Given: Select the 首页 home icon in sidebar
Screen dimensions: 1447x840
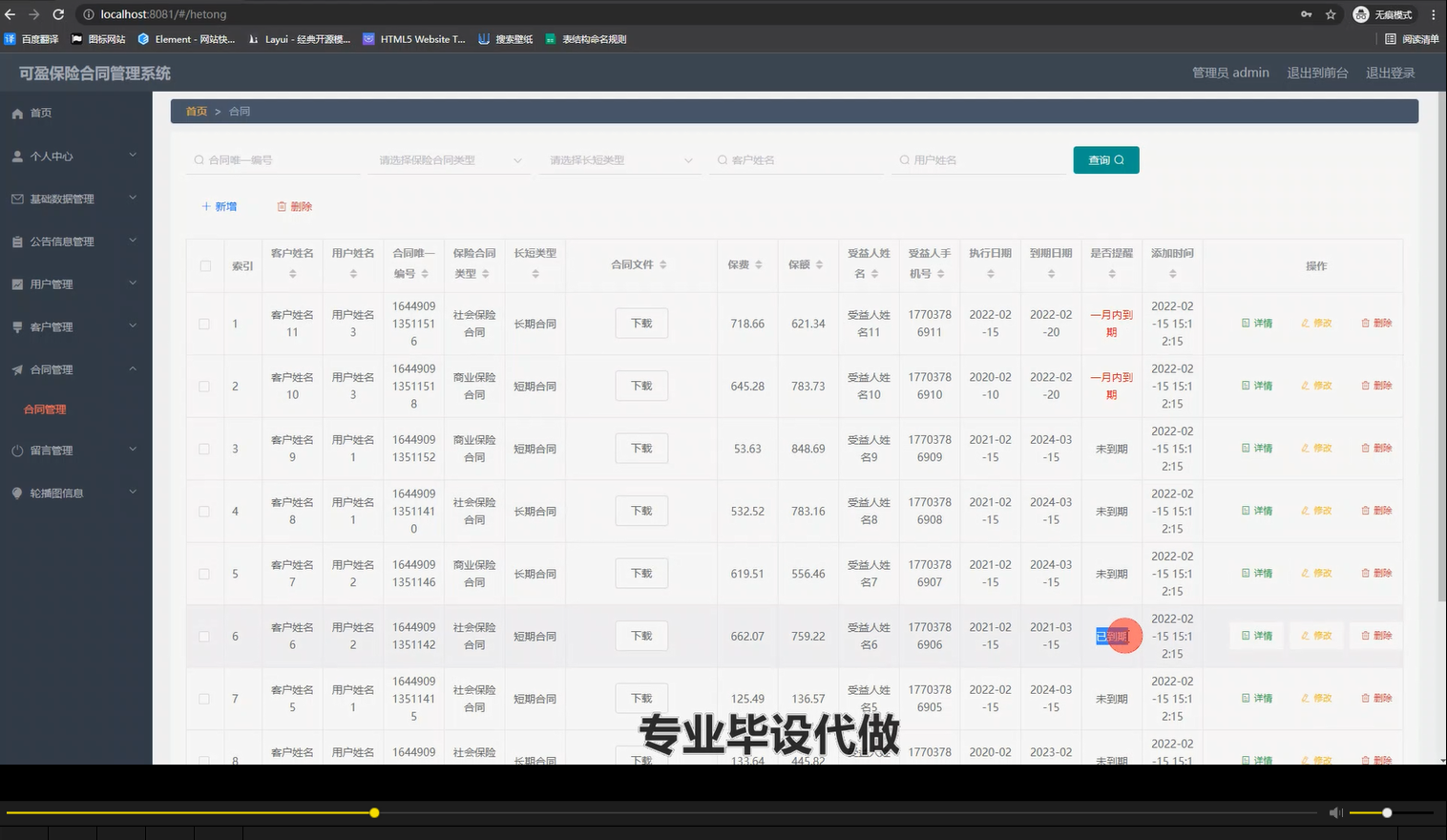Looking at the screenshot, I should tap(19, 112).
